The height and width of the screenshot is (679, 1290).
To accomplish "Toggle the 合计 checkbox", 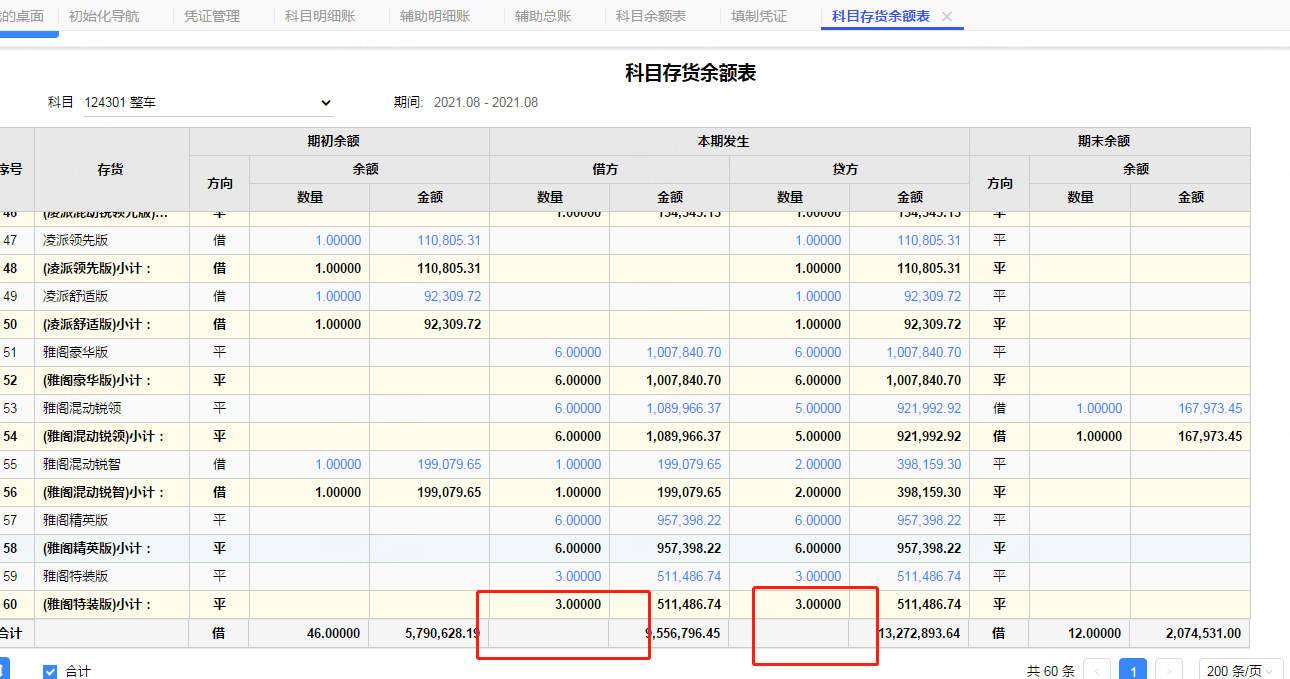I will tap(50, 671).
